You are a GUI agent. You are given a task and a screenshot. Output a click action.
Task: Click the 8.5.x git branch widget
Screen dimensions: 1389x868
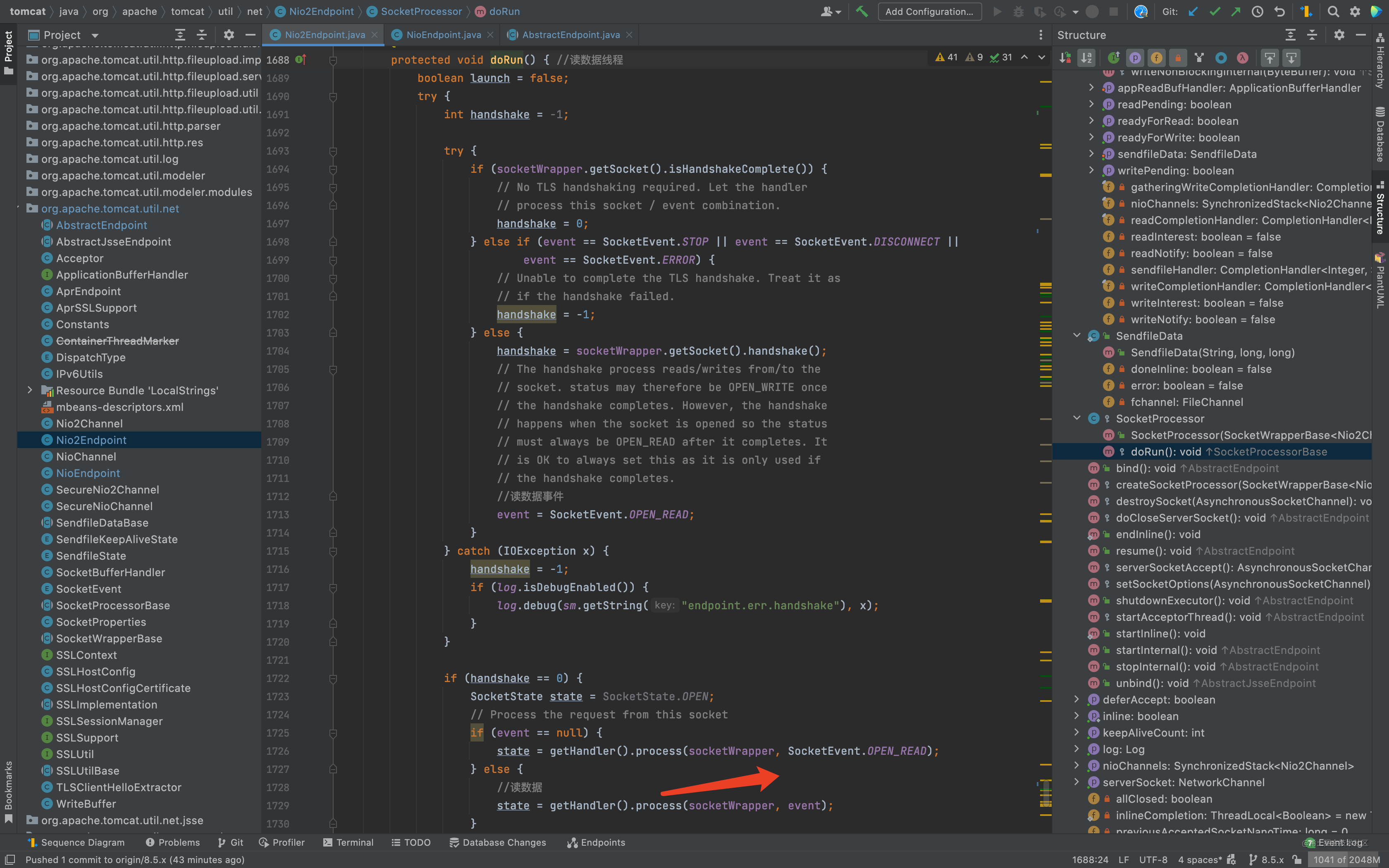pyautogui.click(x=1267, y=859)
